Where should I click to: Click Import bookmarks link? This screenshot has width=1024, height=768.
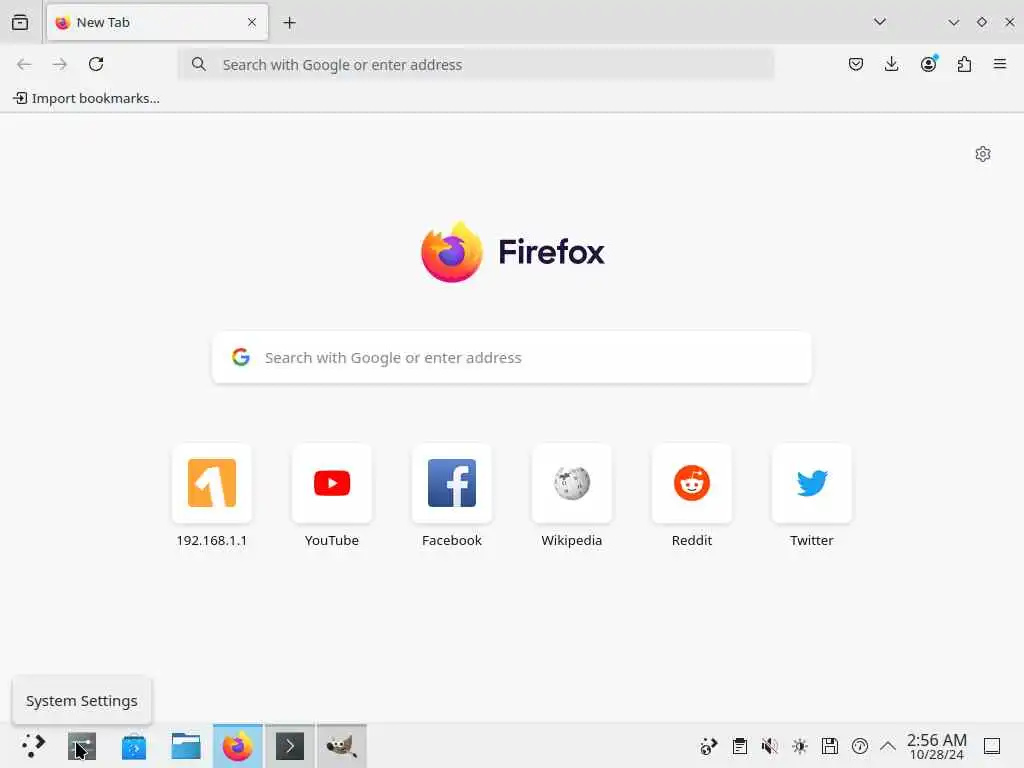(86, 98)
